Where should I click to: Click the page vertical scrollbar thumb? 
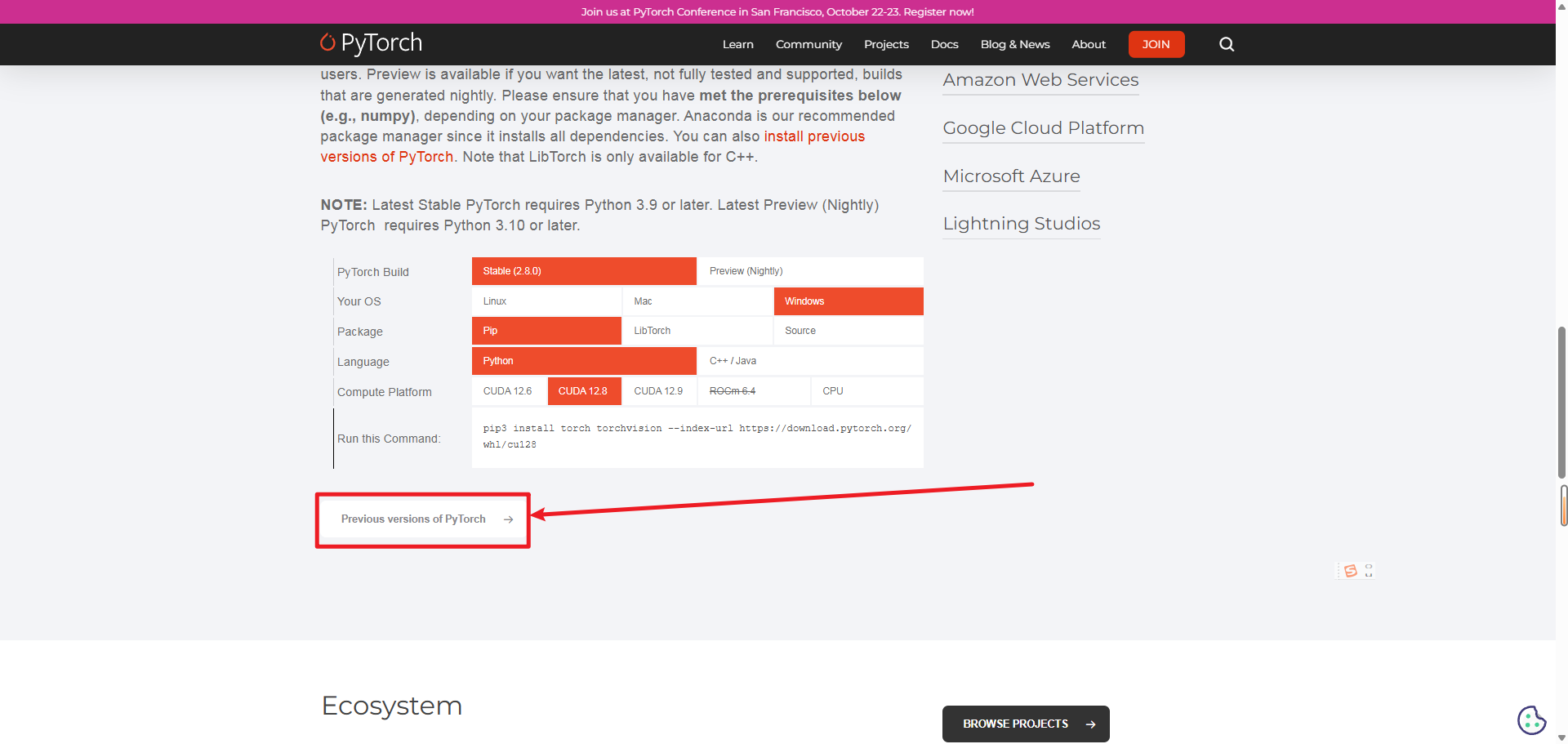(x=1561, y=402)
